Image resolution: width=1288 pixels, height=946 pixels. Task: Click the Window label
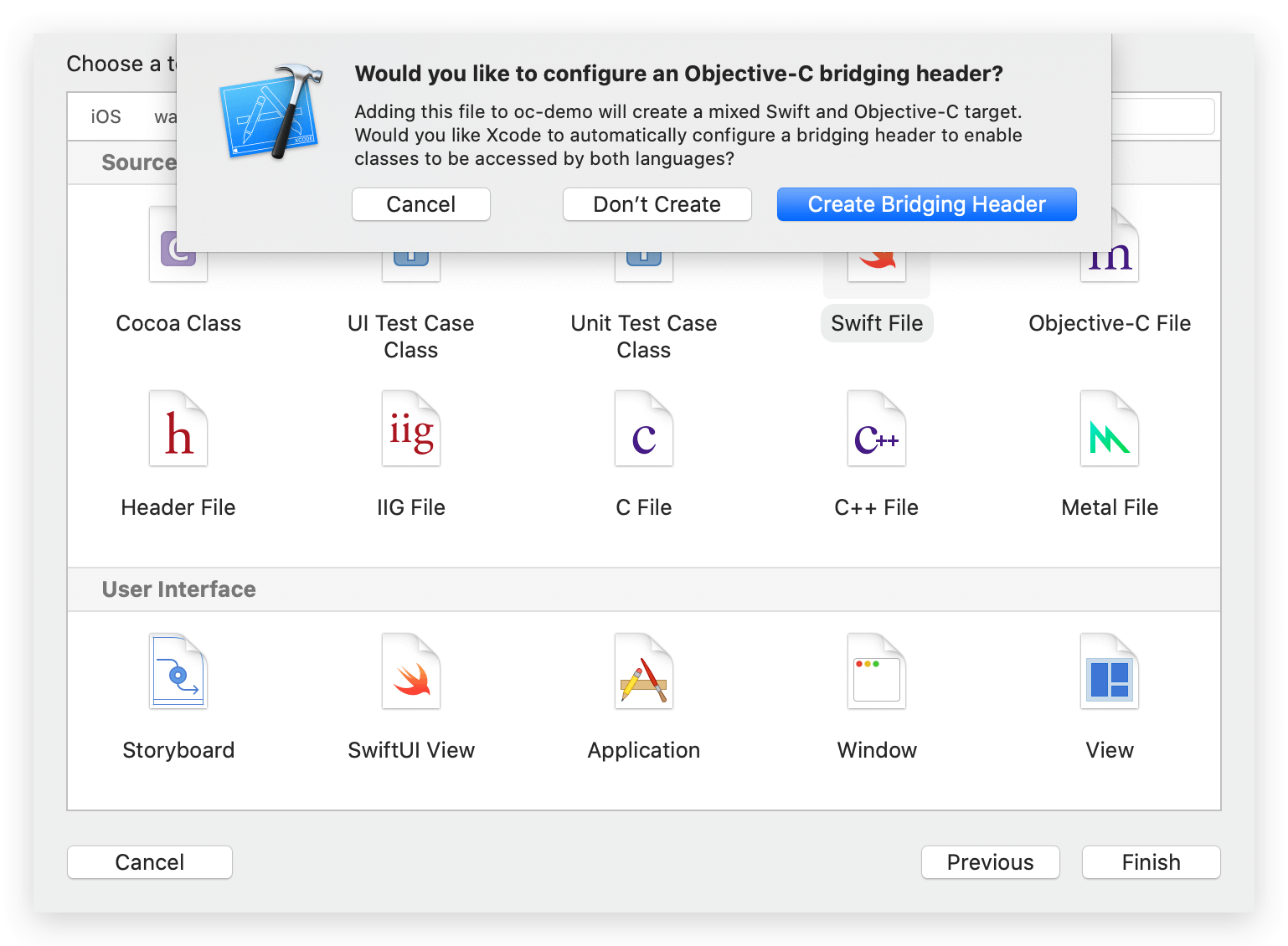click(877, 750)
